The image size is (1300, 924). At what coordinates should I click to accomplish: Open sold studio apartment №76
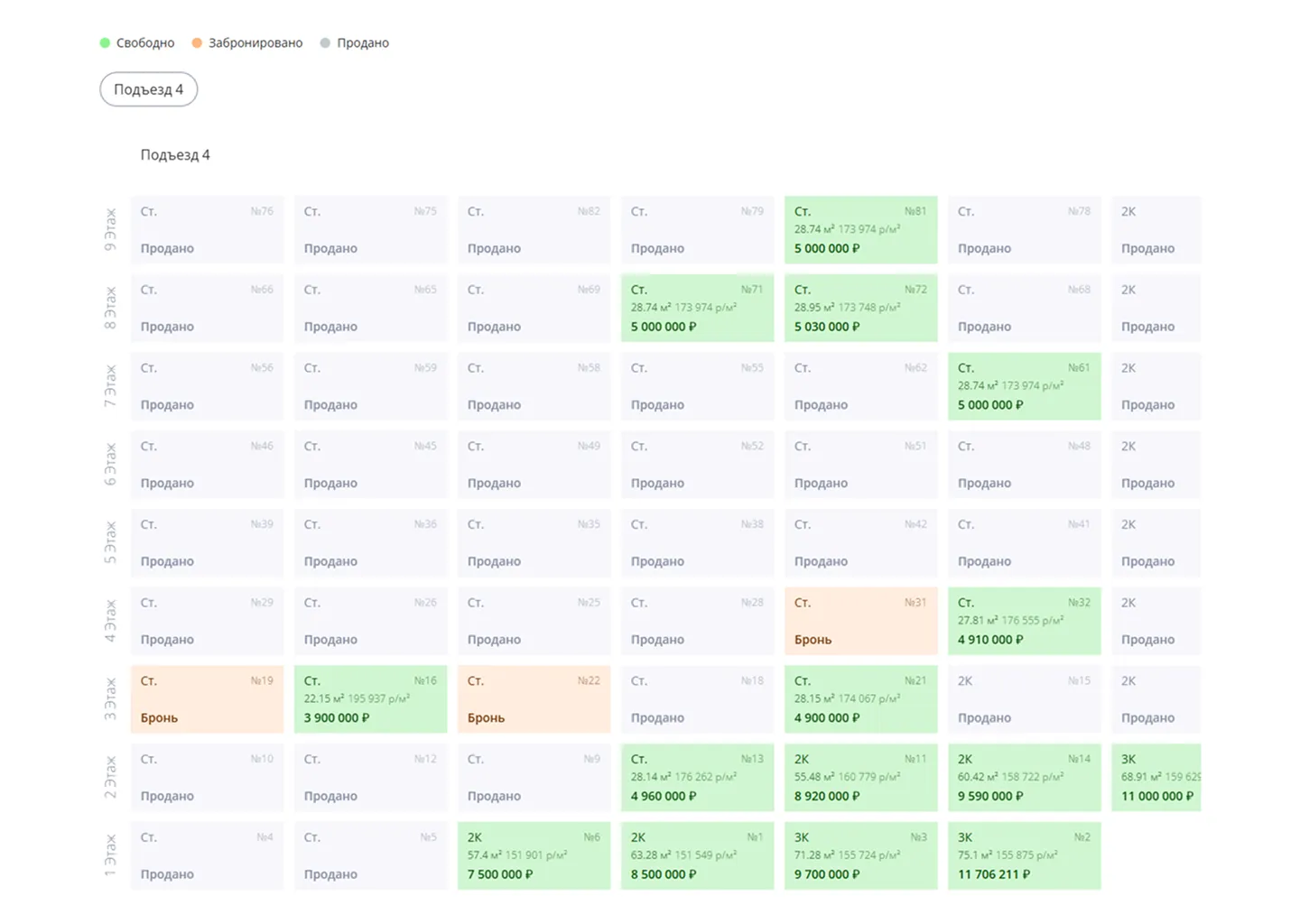pos(207,230)
